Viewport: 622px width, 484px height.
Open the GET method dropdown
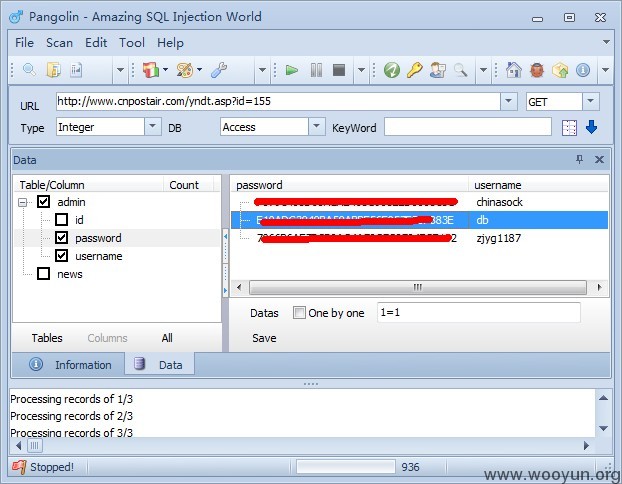[590, 101]
